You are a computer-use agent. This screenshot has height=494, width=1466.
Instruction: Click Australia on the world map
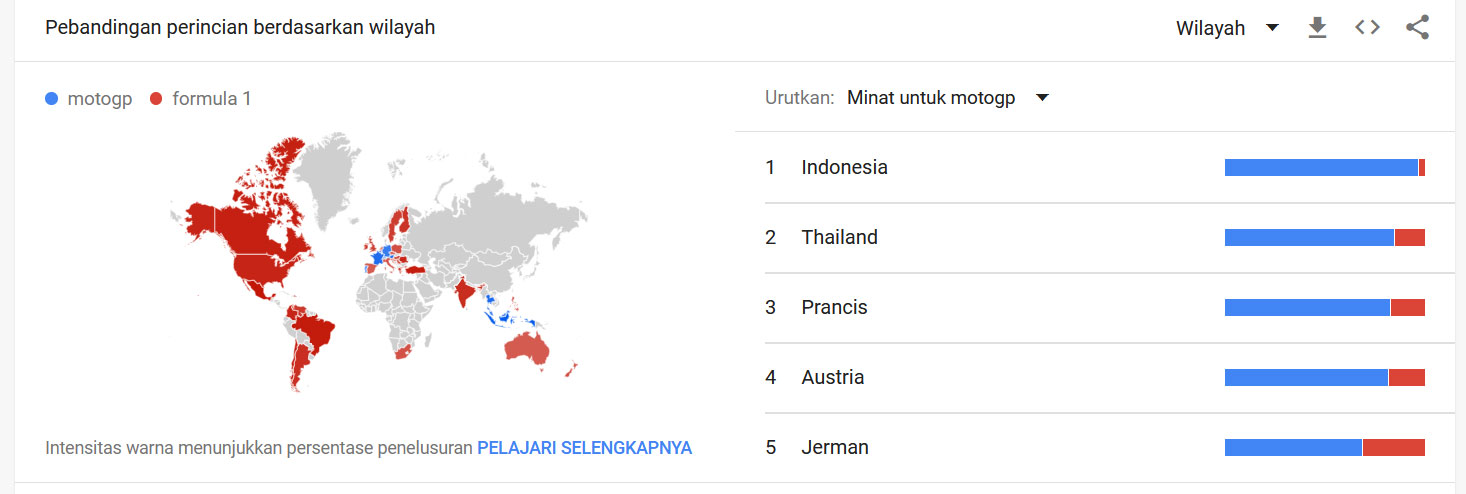[x=527, y=347]
